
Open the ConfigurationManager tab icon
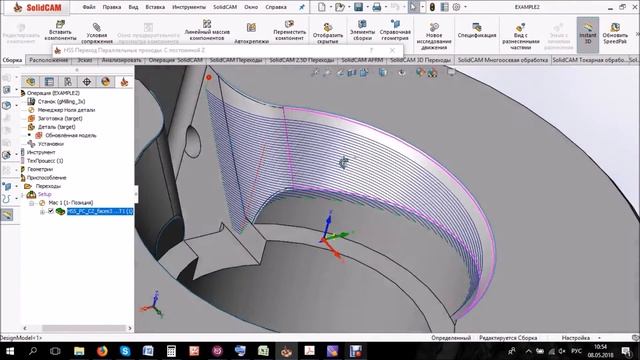[x=68, y=82]
